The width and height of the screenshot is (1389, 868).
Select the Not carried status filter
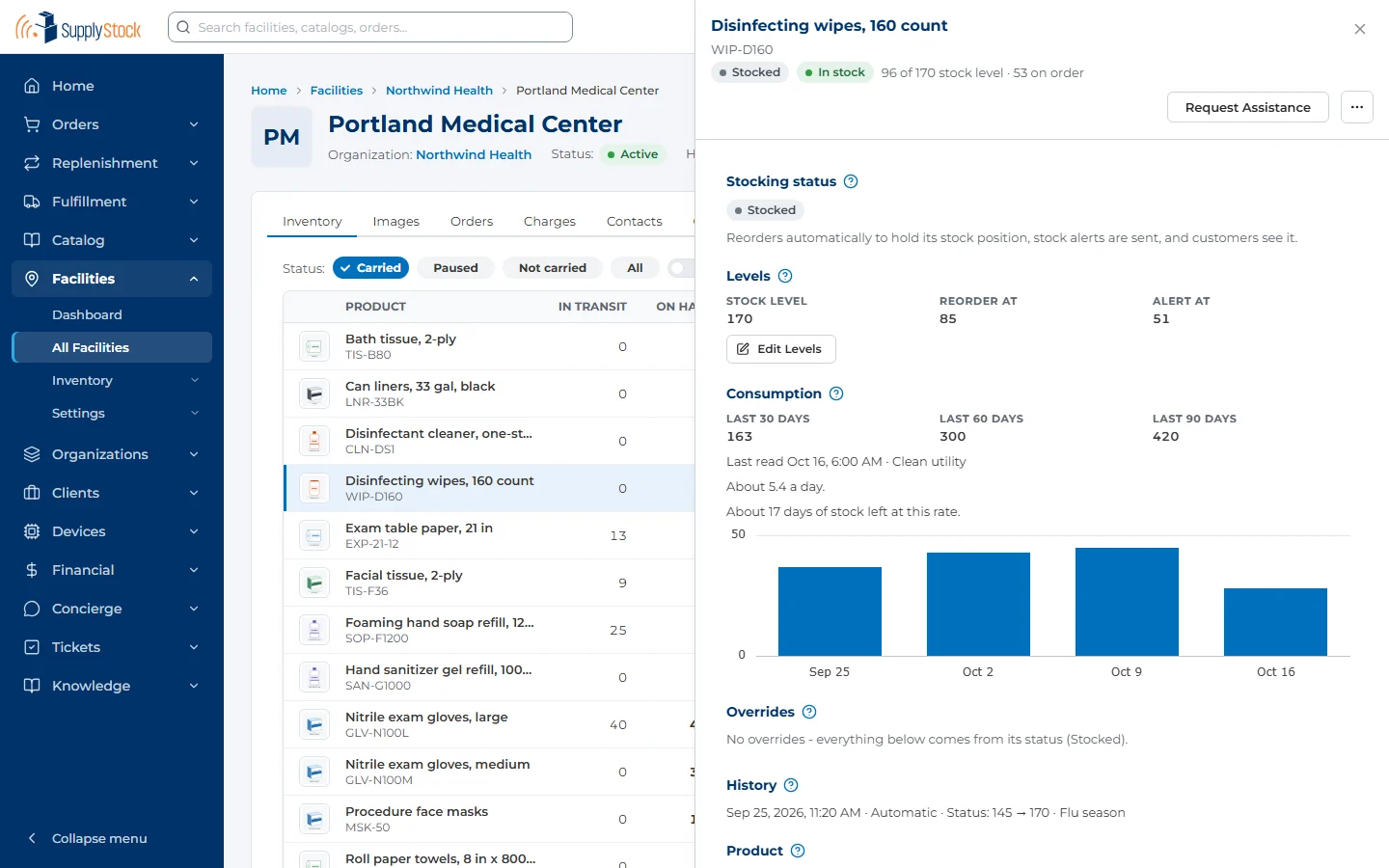[553, 268]
